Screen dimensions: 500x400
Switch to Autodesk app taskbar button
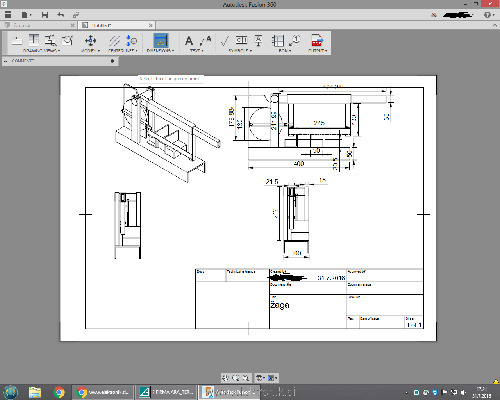tap(166, 392)
